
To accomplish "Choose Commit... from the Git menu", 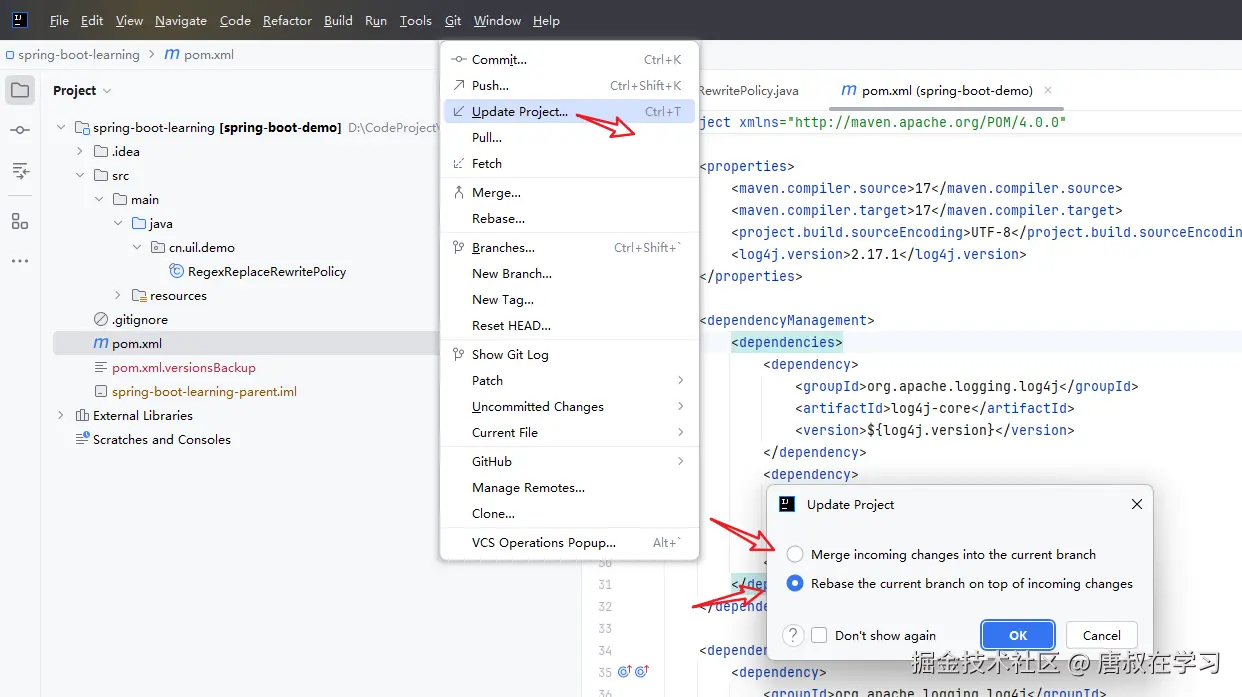I will point(569,60).
